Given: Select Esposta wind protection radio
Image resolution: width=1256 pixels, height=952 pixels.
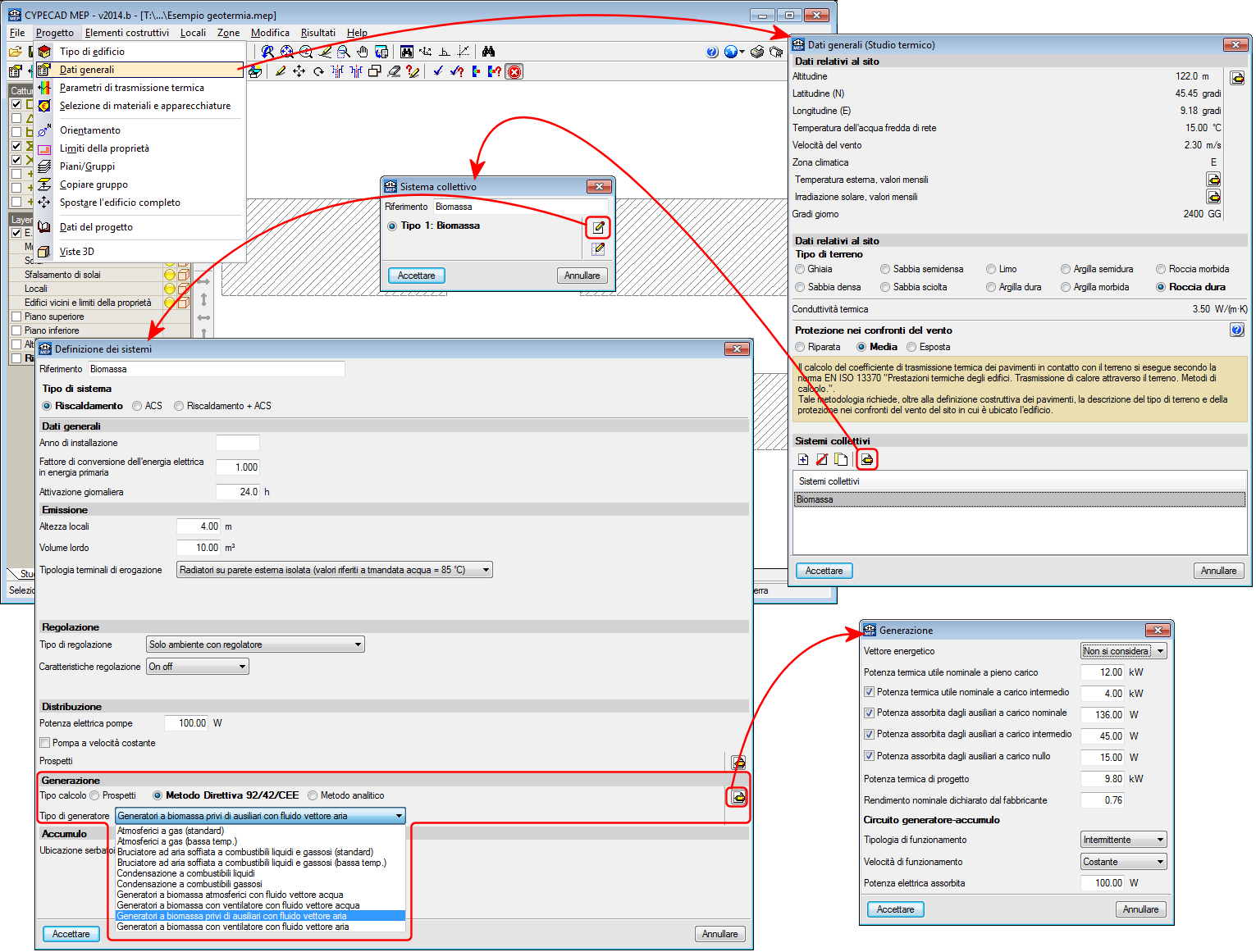Looking at the screenshot, I should pos(911,347).
